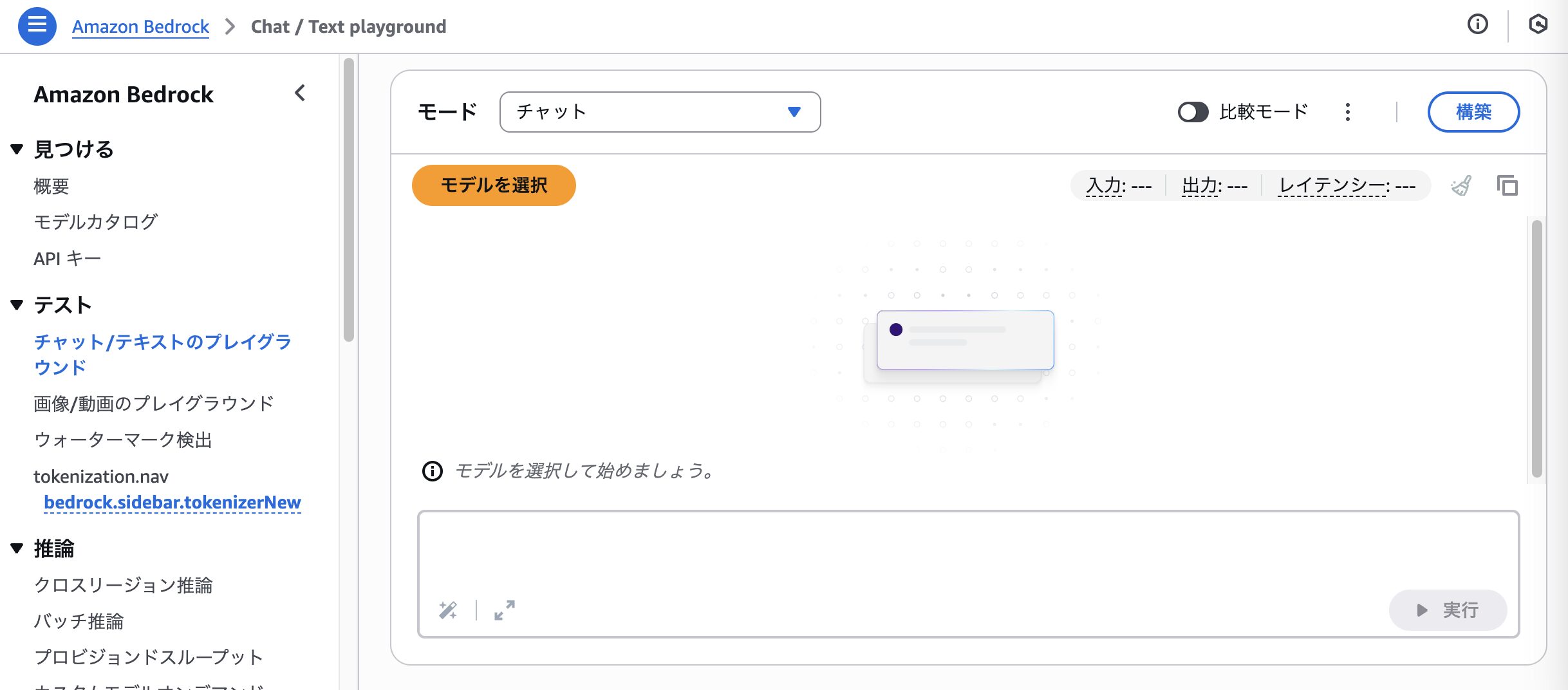Click the hexagon icon in top right
Image resolution: width=1568 pixels, height=690 pixels.
[x=1538, y=24]
